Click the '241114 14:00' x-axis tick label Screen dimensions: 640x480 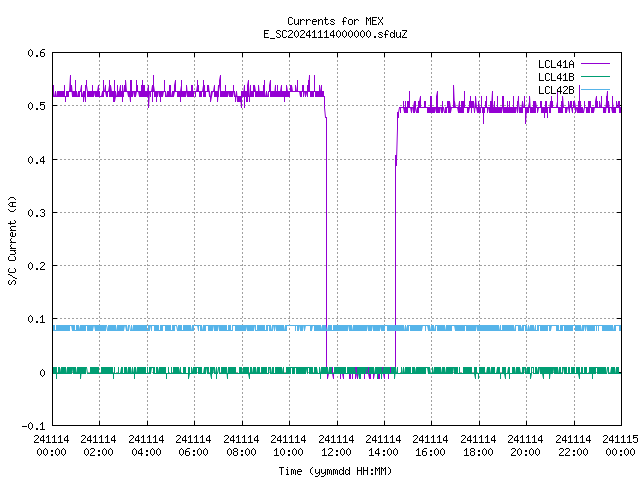pyautogui.click(x=383, y=446)
